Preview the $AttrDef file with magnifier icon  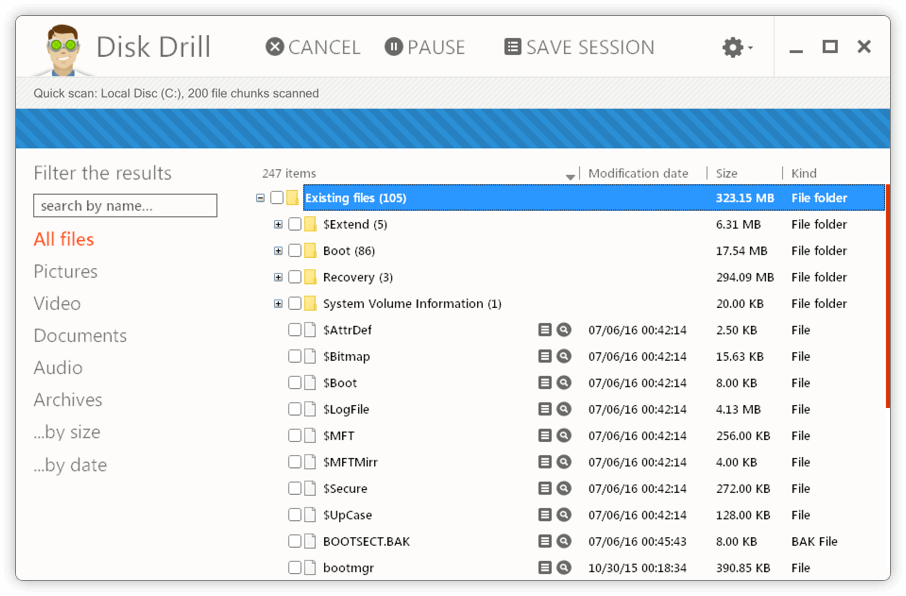pos(564,330)
